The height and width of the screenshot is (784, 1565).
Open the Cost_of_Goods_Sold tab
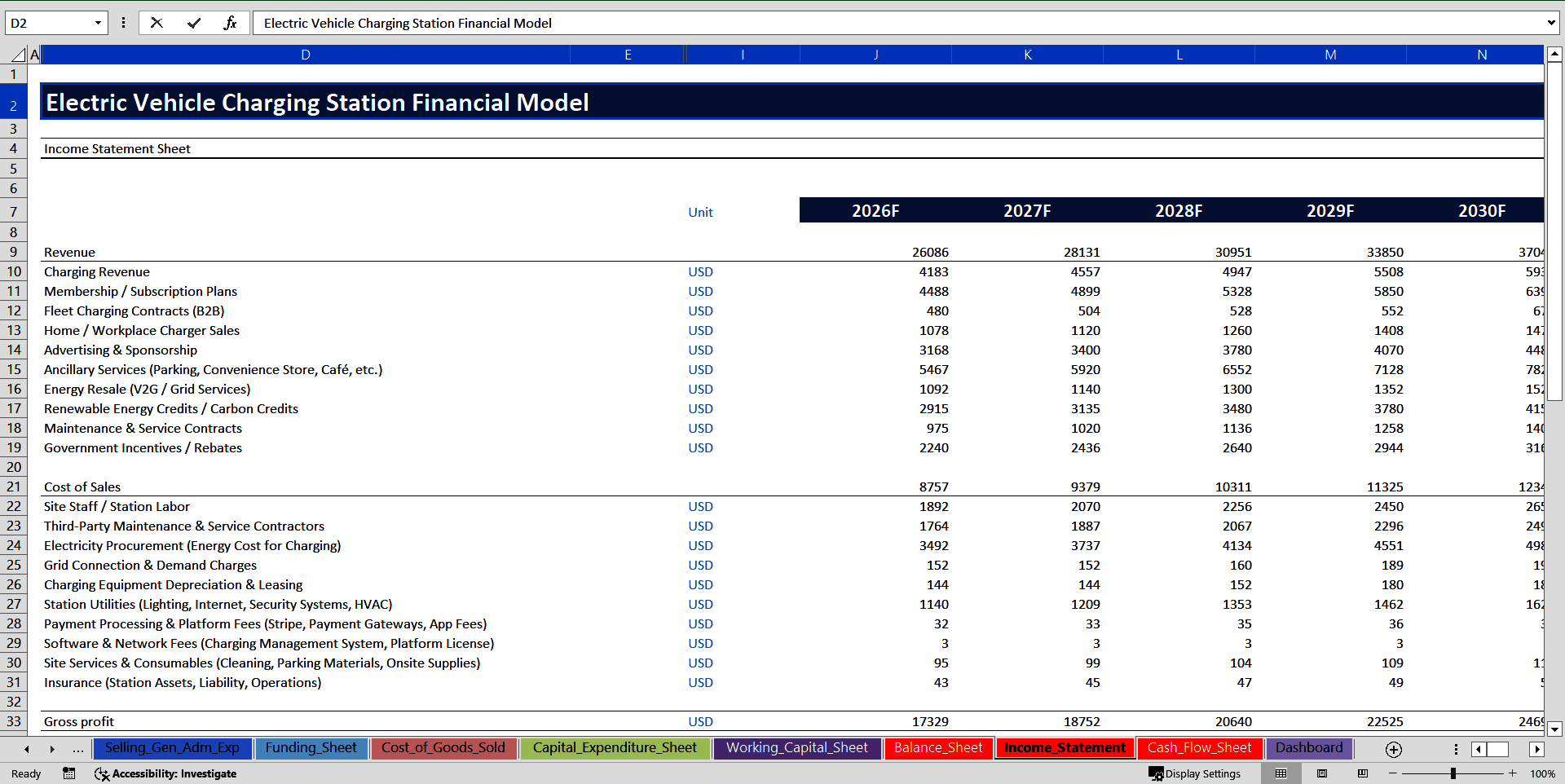(x=443, y=748)
